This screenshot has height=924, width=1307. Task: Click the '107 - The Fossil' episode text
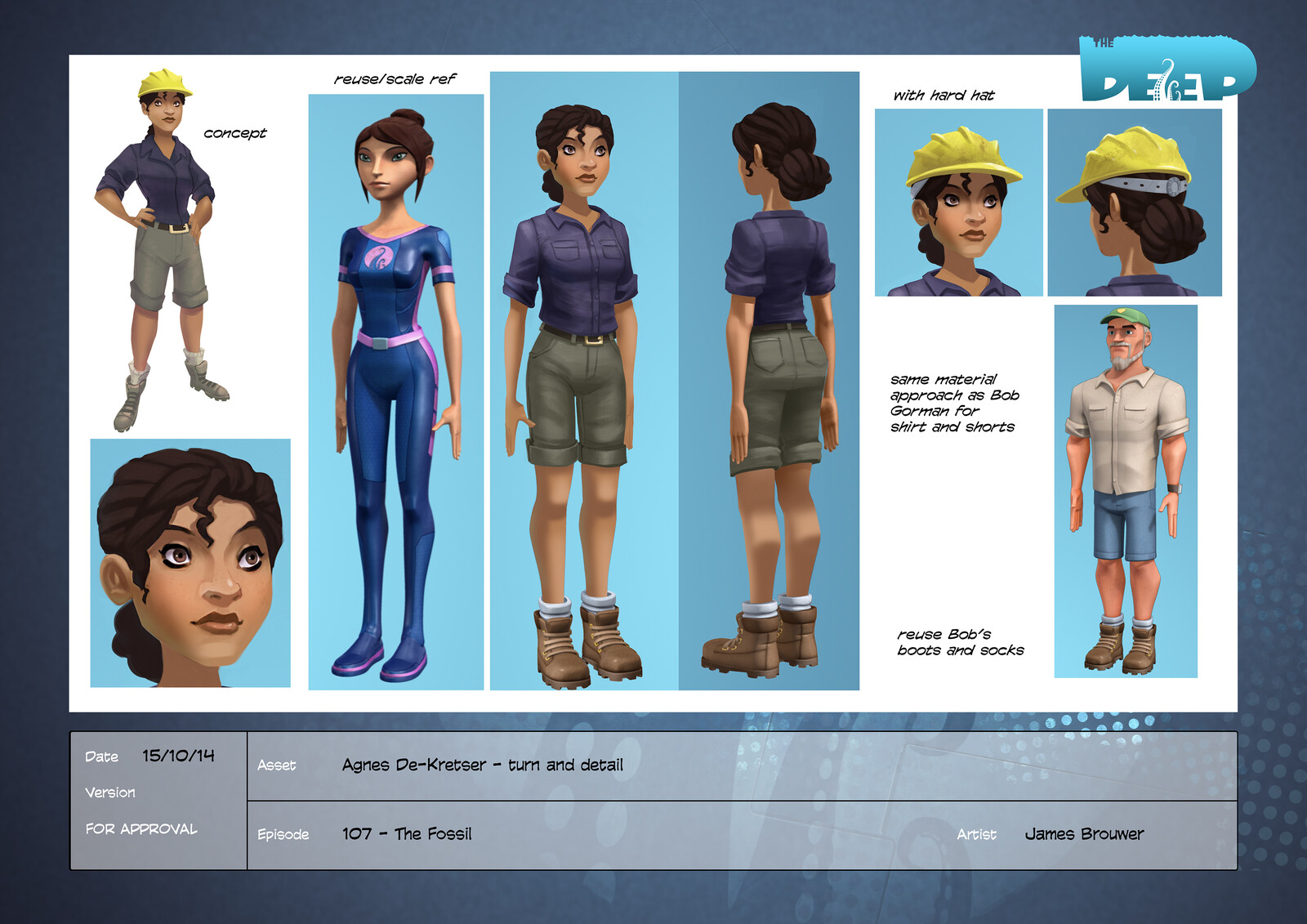click(407, 834)
